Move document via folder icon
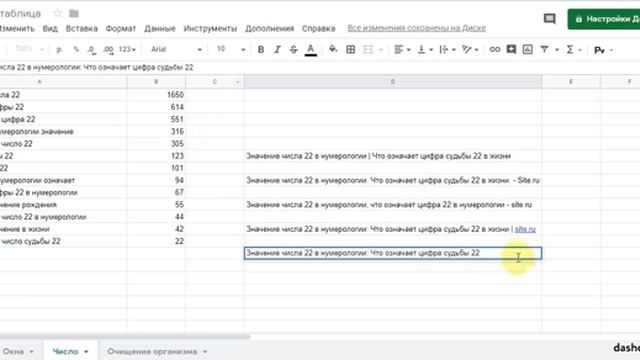Viewport: 640px width, 360px height. click(x=74, y=13)
